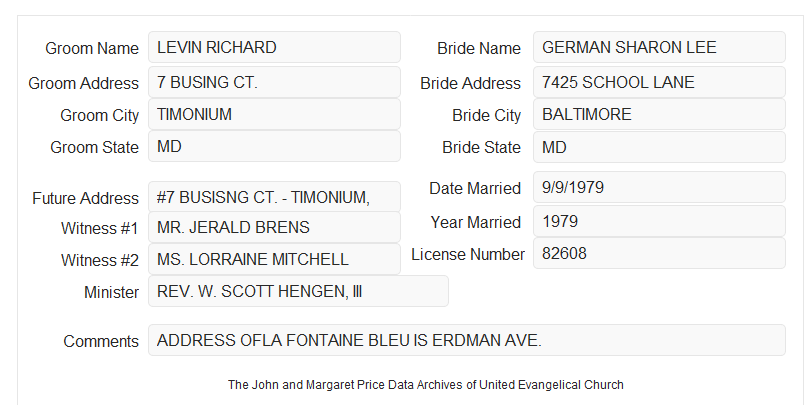Click the Groom City field showing TIMONIUM
This screenshot has height=405, width=805.
[x=274, y=114]
